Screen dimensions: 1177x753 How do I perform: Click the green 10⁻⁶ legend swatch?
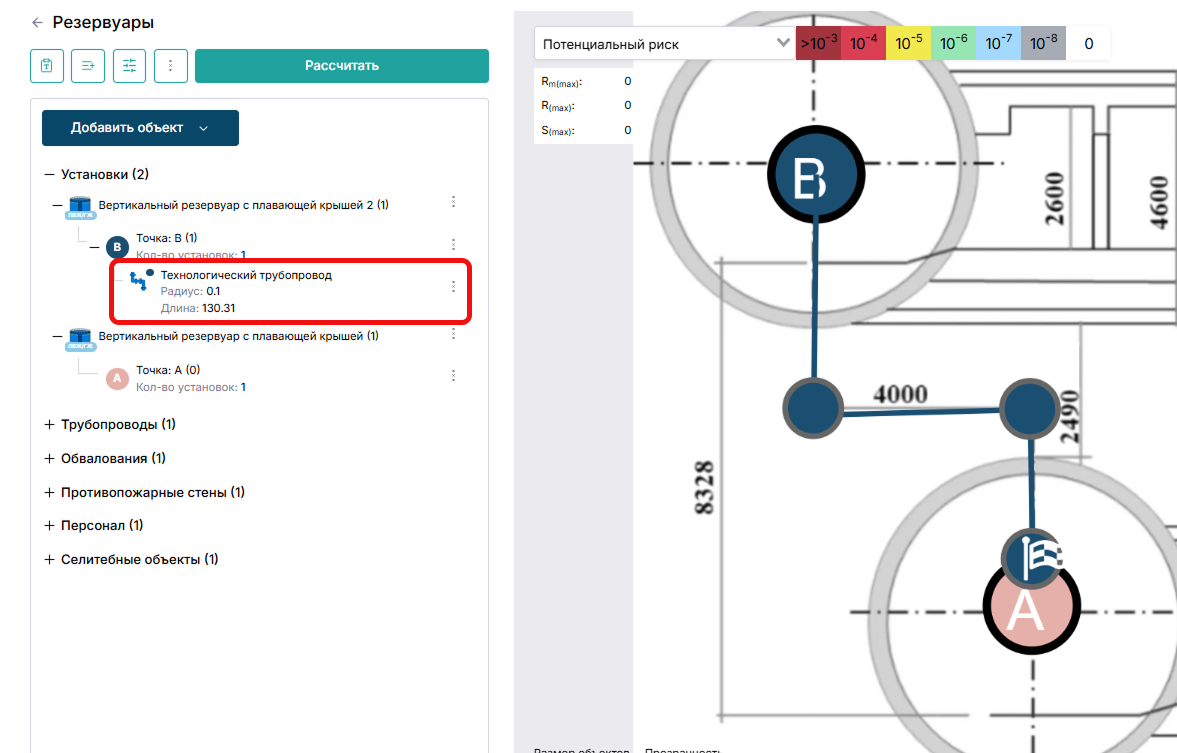click(953, 44)
